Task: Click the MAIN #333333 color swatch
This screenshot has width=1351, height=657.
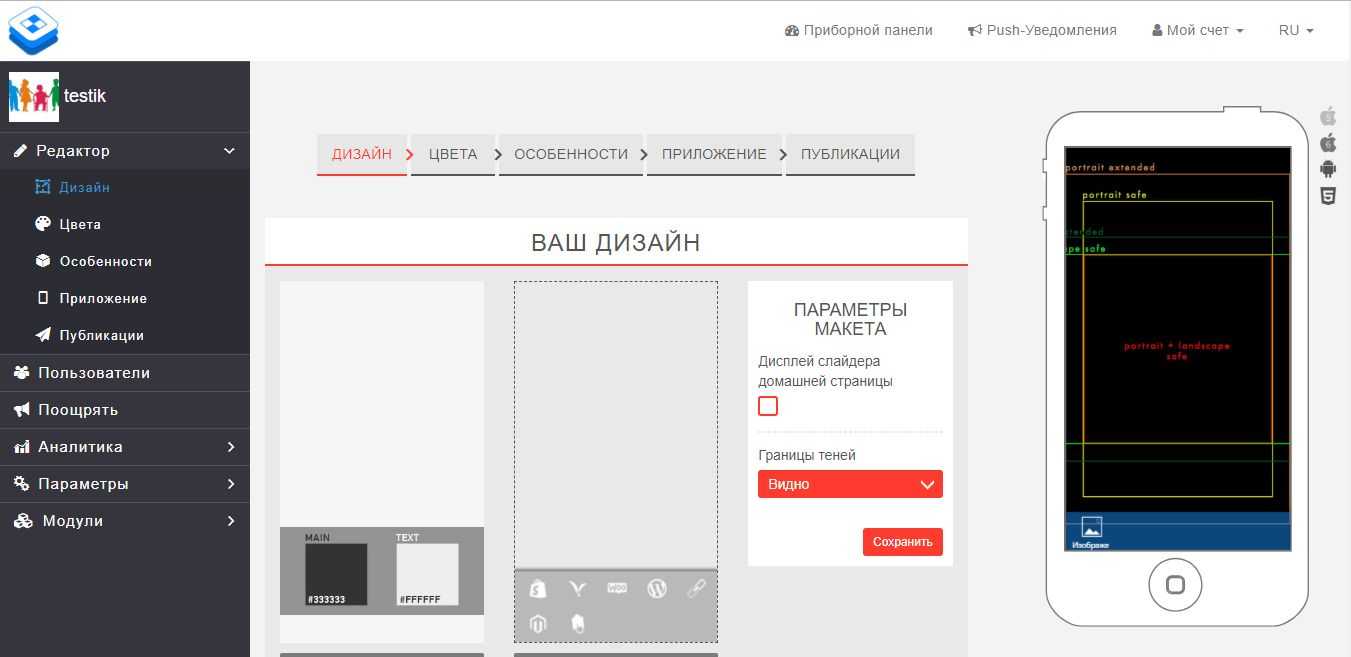Action: 336,574
